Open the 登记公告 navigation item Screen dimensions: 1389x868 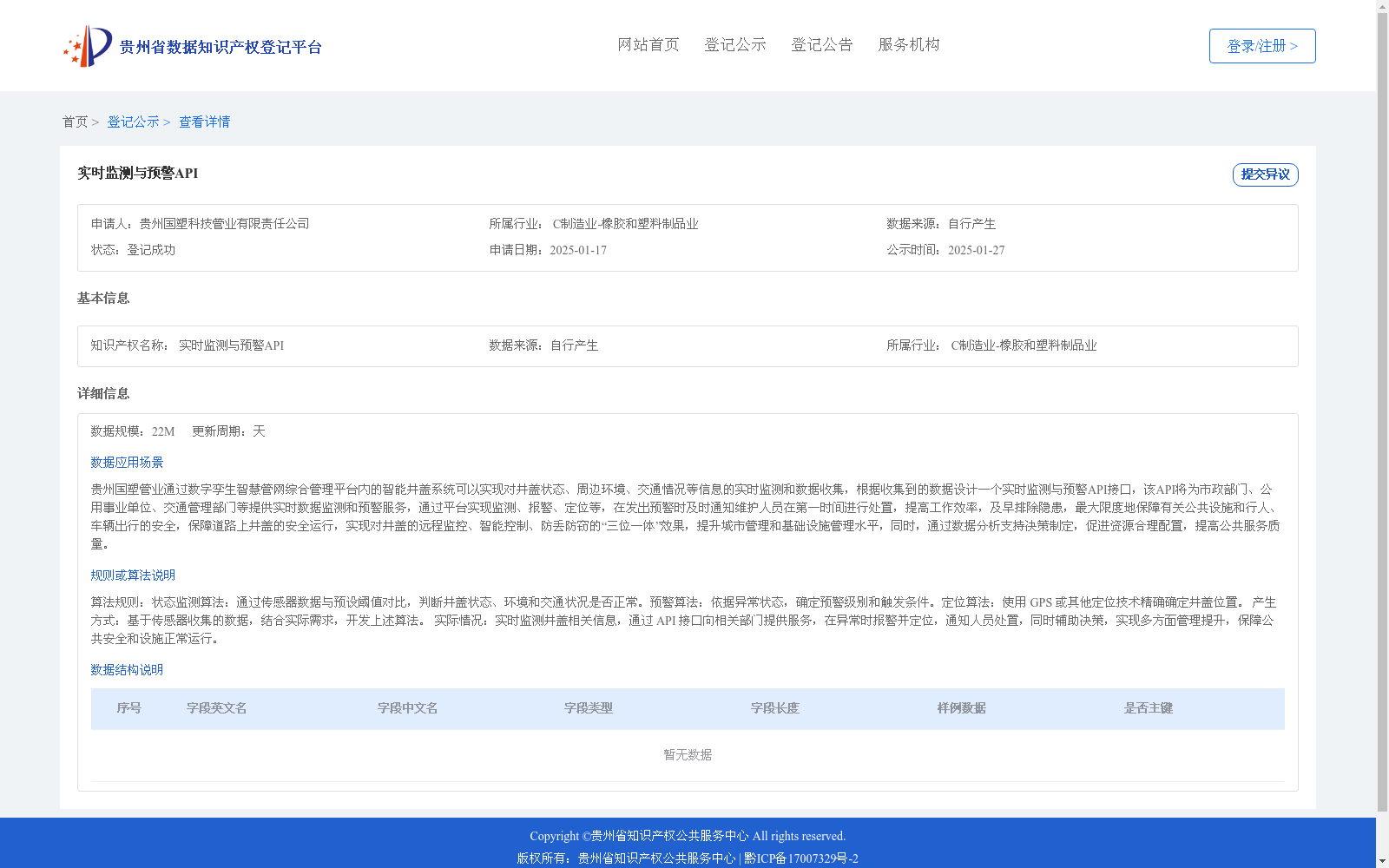[822, 44]
